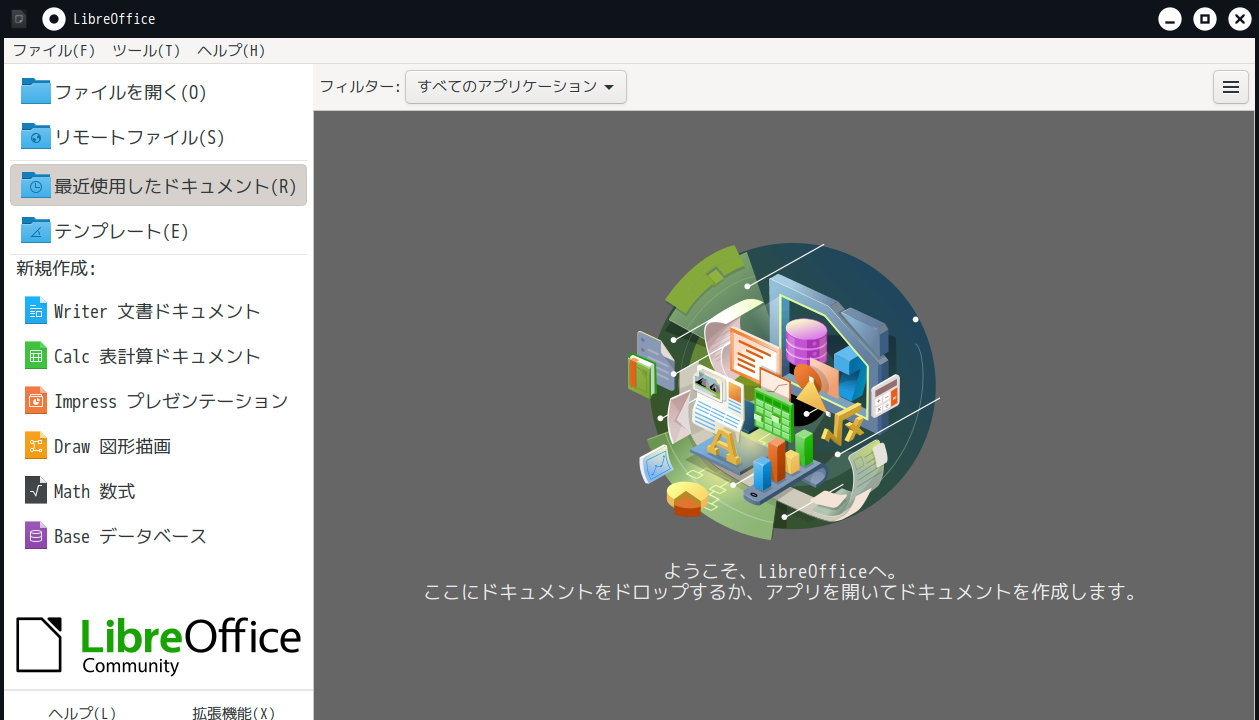This screenshot has width=1259, height=720.
Task: Select リモートファイル(S) button
Action: pyautogui.click(x=158, y=137)
